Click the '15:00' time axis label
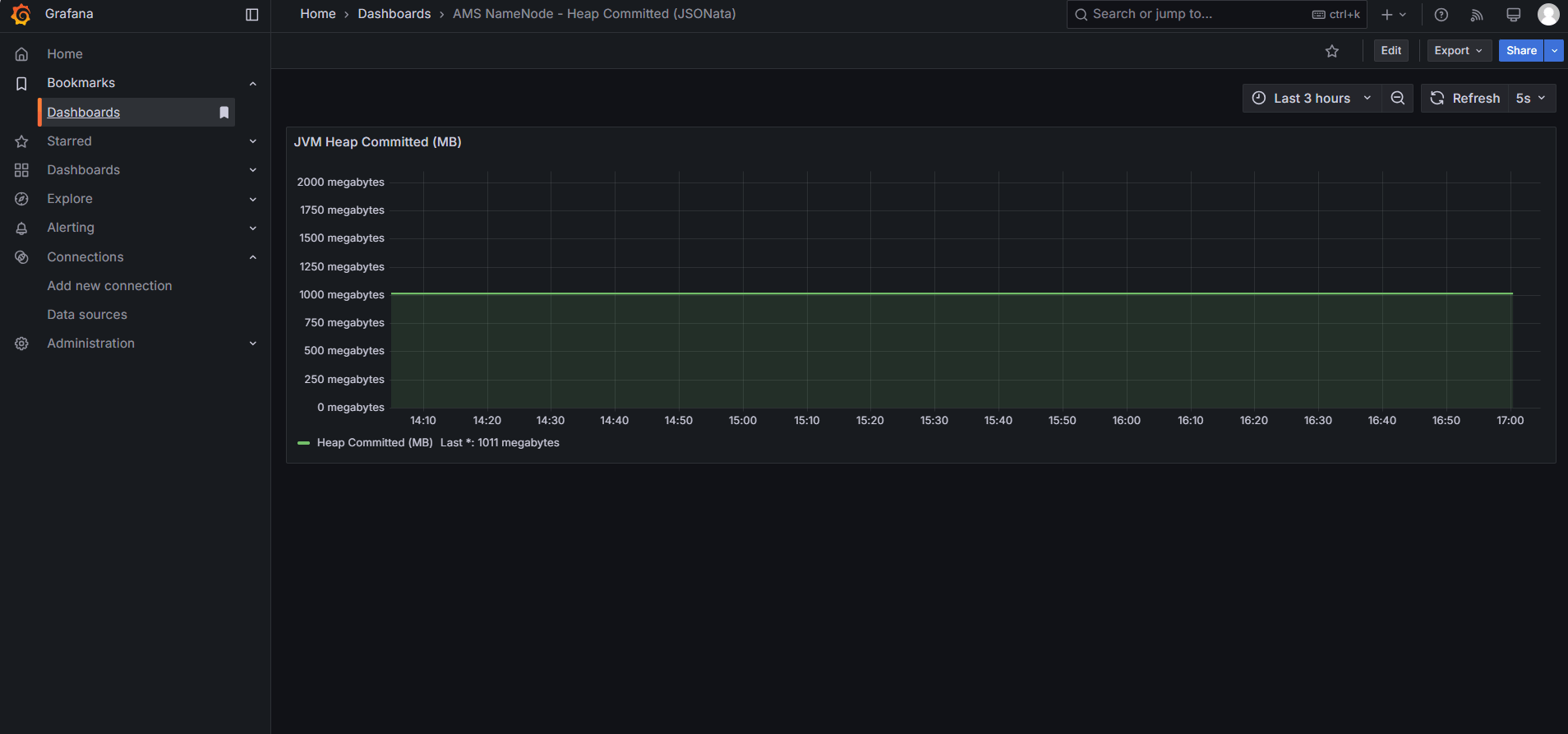 click(743, 421)
